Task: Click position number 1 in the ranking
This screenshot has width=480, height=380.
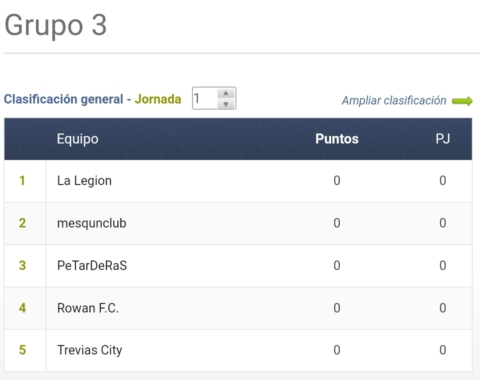Action: (22, 181)
